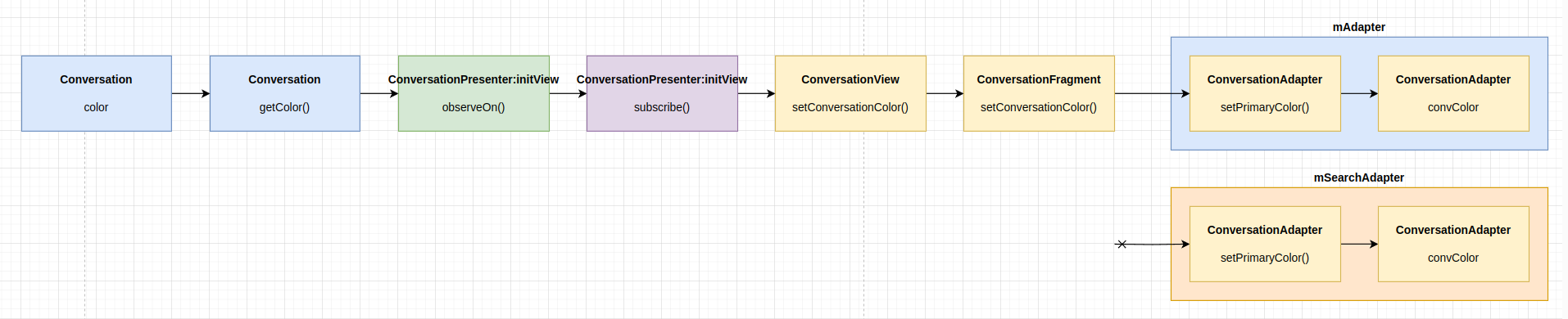Select setPrimaryColor() box inside mSearchAdapter
This screenshot has width=1568, height=319.
(1265, 244)
